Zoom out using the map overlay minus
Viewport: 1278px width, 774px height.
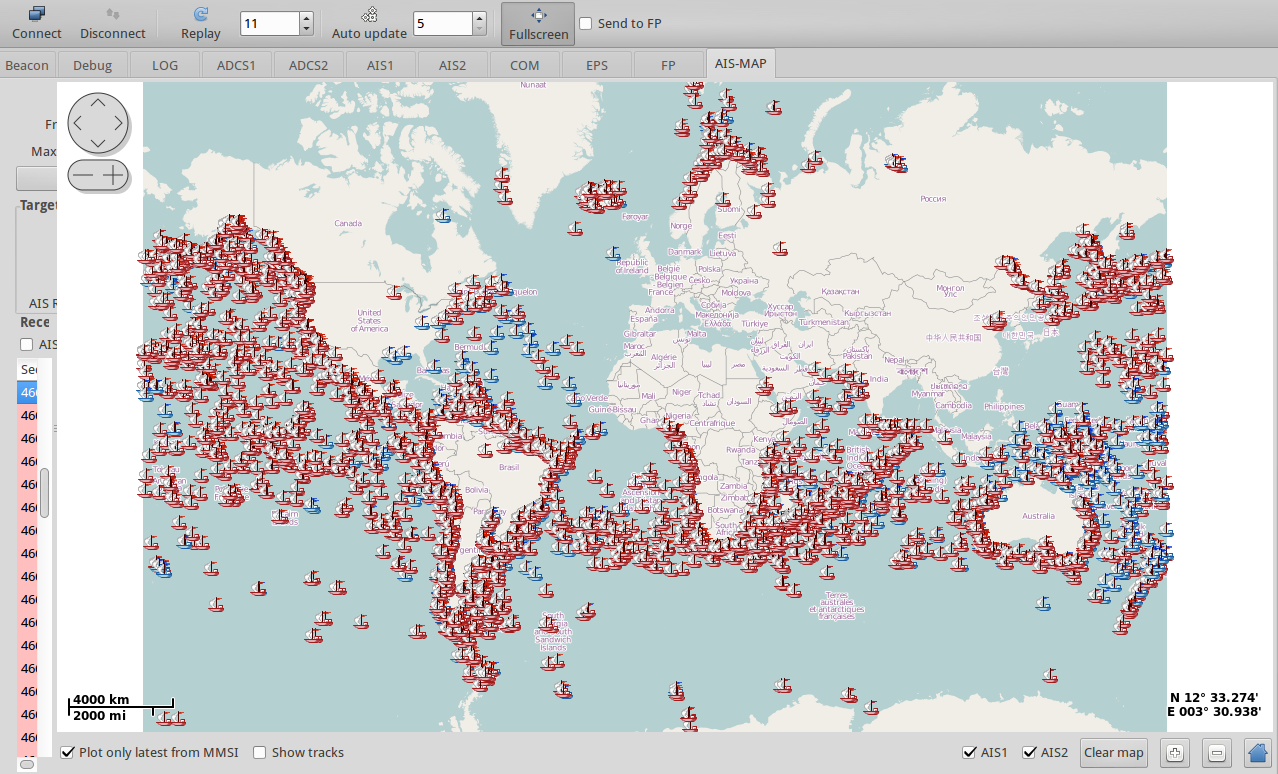click(x=83, y=175)
